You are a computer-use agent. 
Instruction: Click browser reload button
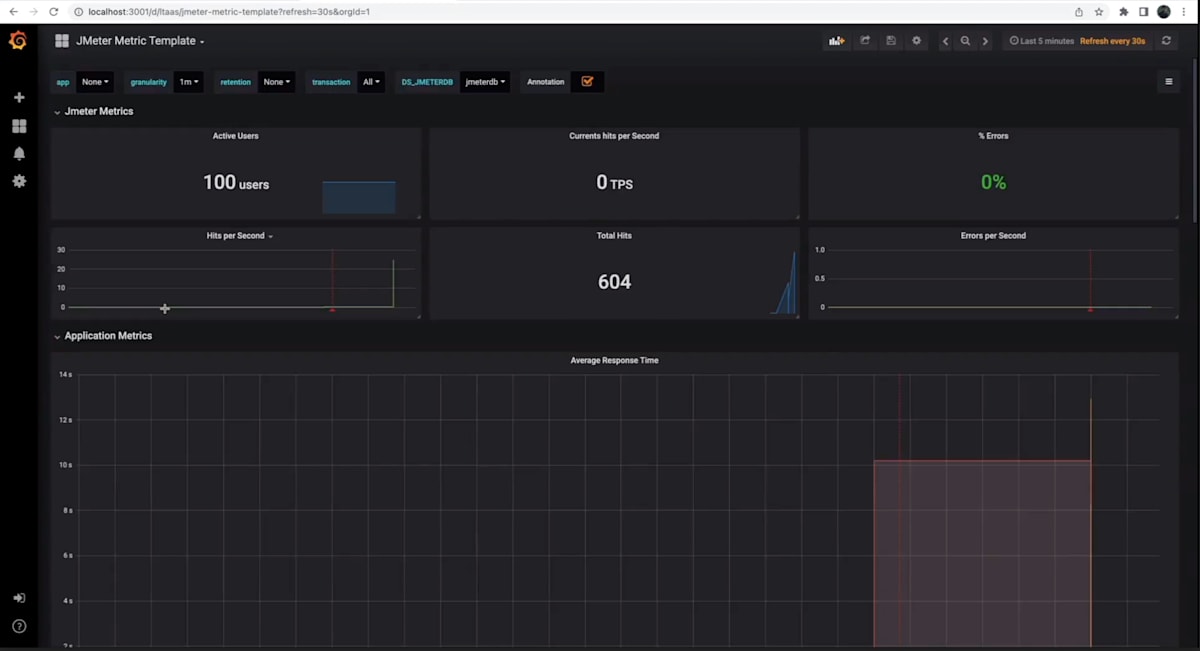point(55,12)
